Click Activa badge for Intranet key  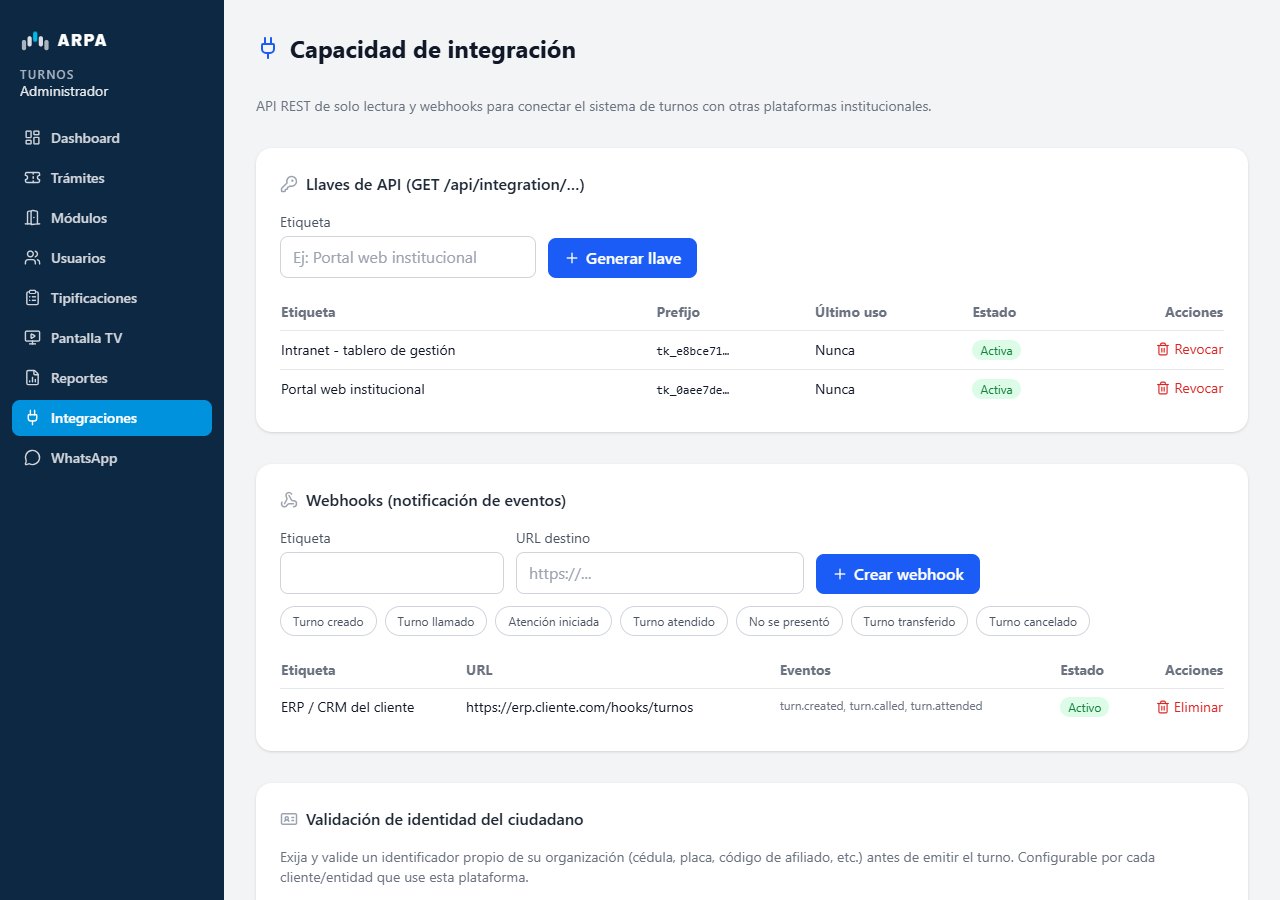tap(996, 350)
